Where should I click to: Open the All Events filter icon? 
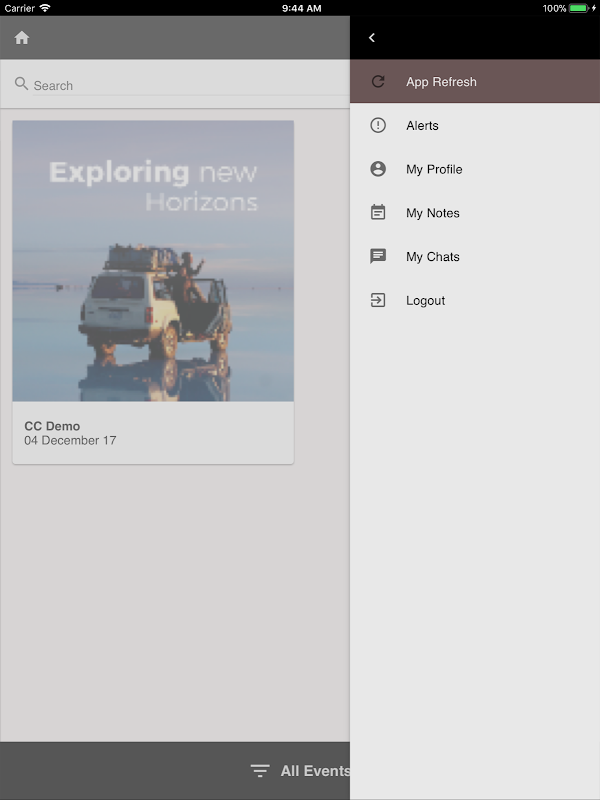(260, 770)
